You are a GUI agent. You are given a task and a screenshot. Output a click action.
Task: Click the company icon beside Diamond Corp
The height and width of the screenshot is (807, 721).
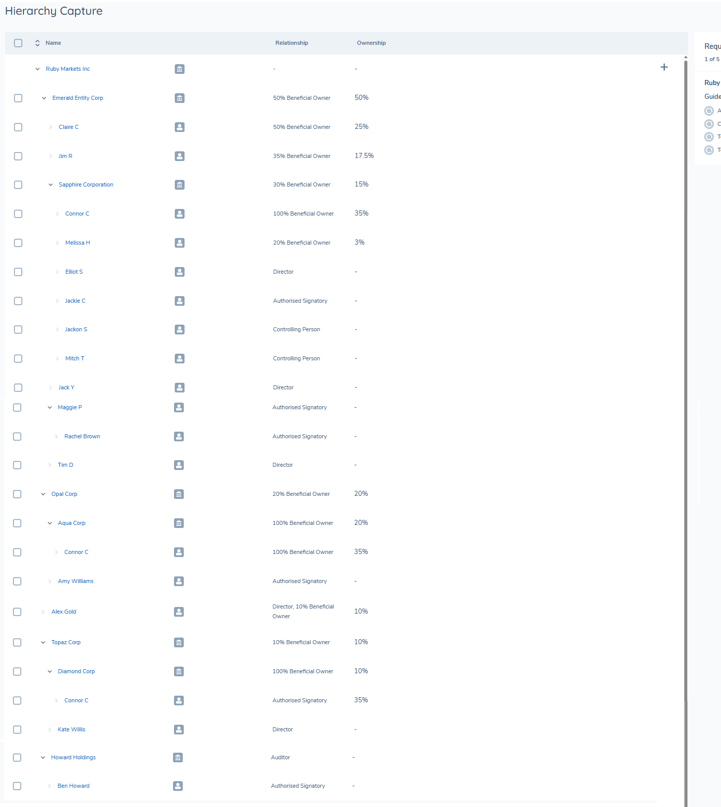pos(179,671)
